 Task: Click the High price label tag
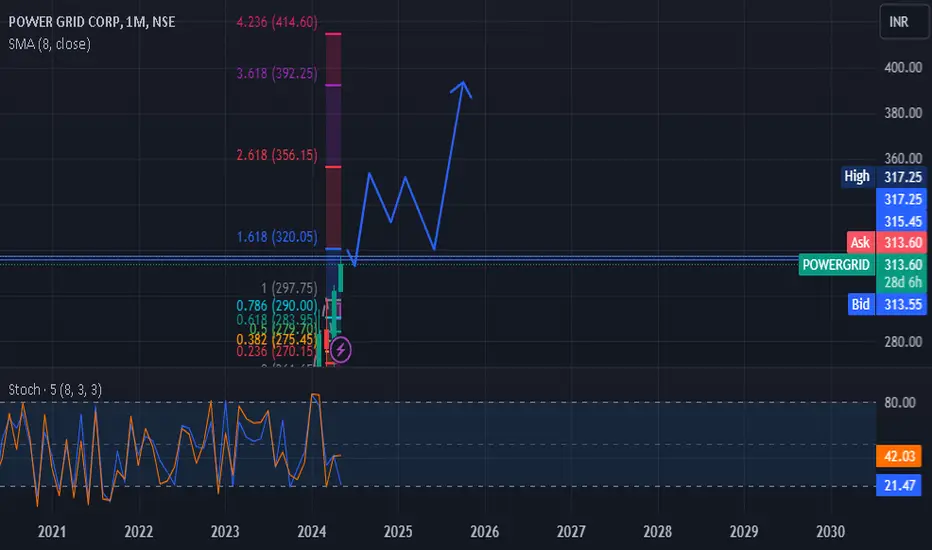(x=857, y=177)
